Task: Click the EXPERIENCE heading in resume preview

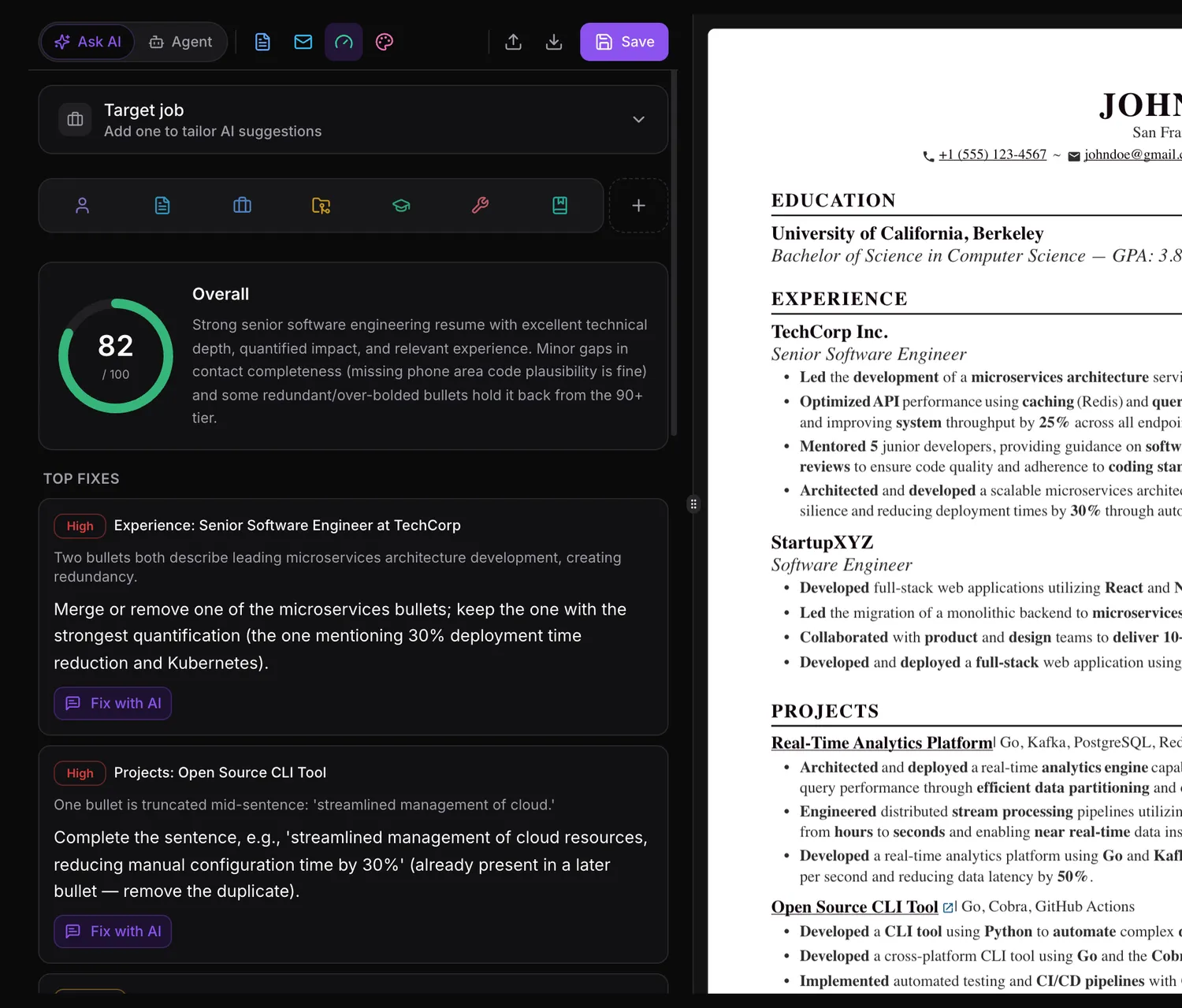Action: pos(839,299)
